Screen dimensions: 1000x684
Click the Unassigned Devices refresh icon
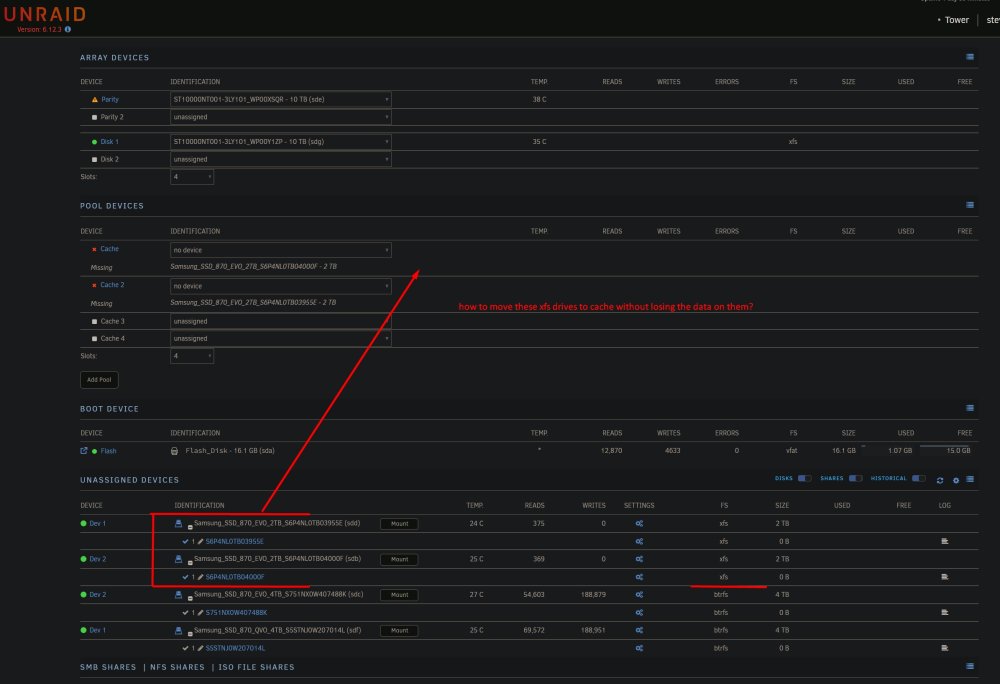click(x=939, y=480)
